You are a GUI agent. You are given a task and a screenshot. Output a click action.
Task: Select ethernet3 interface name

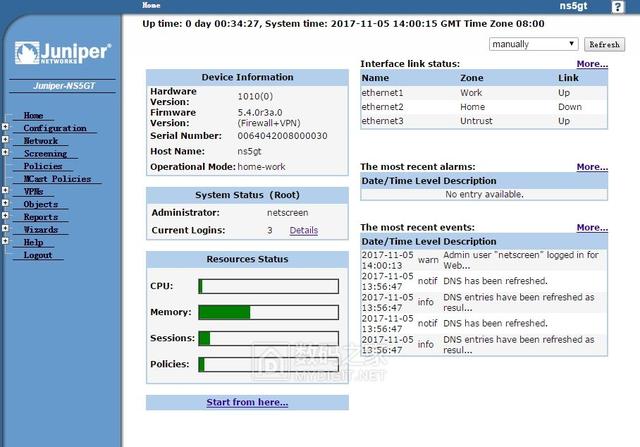[x=382, y=121]
